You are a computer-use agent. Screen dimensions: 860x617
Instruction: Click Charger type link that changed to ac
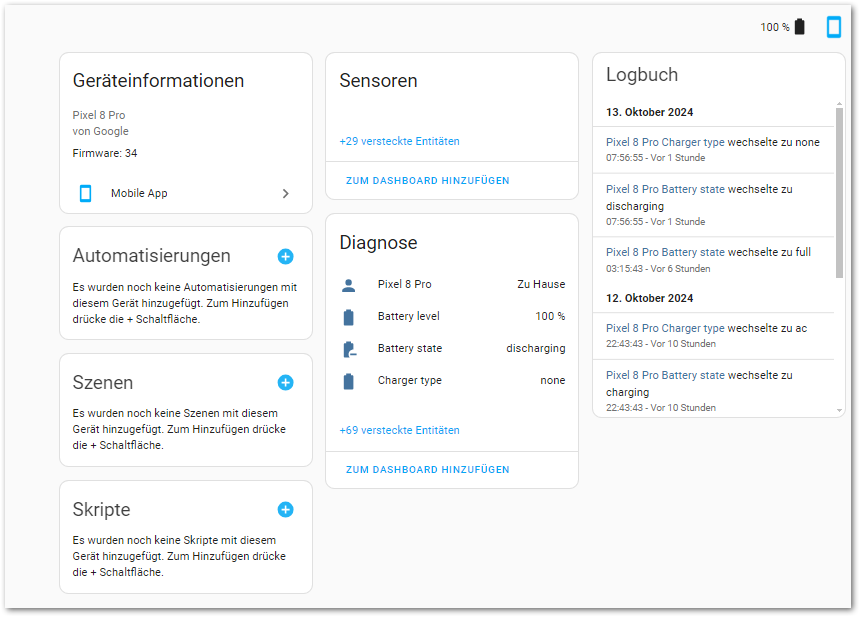click(x=665, y=328)
